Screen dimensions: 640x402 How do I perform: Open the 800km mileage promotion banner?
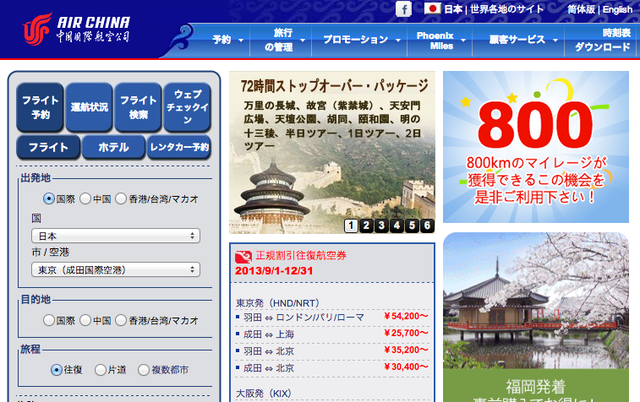(536, 147)
